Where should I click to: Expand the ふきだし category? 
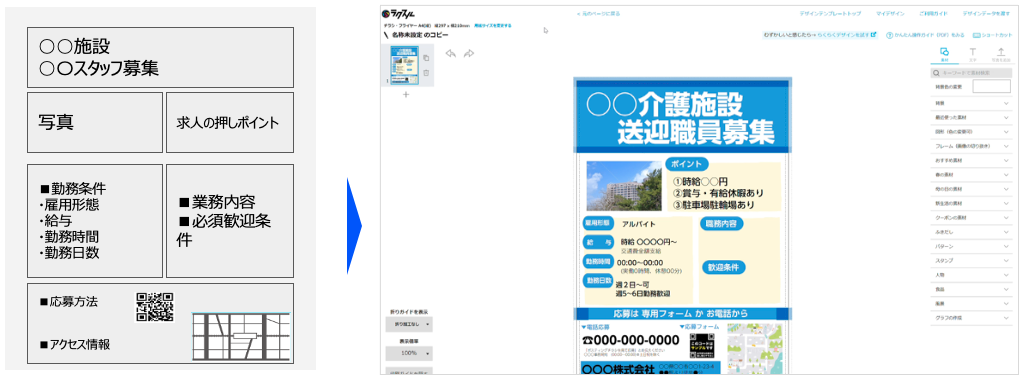tap(972, 232)
